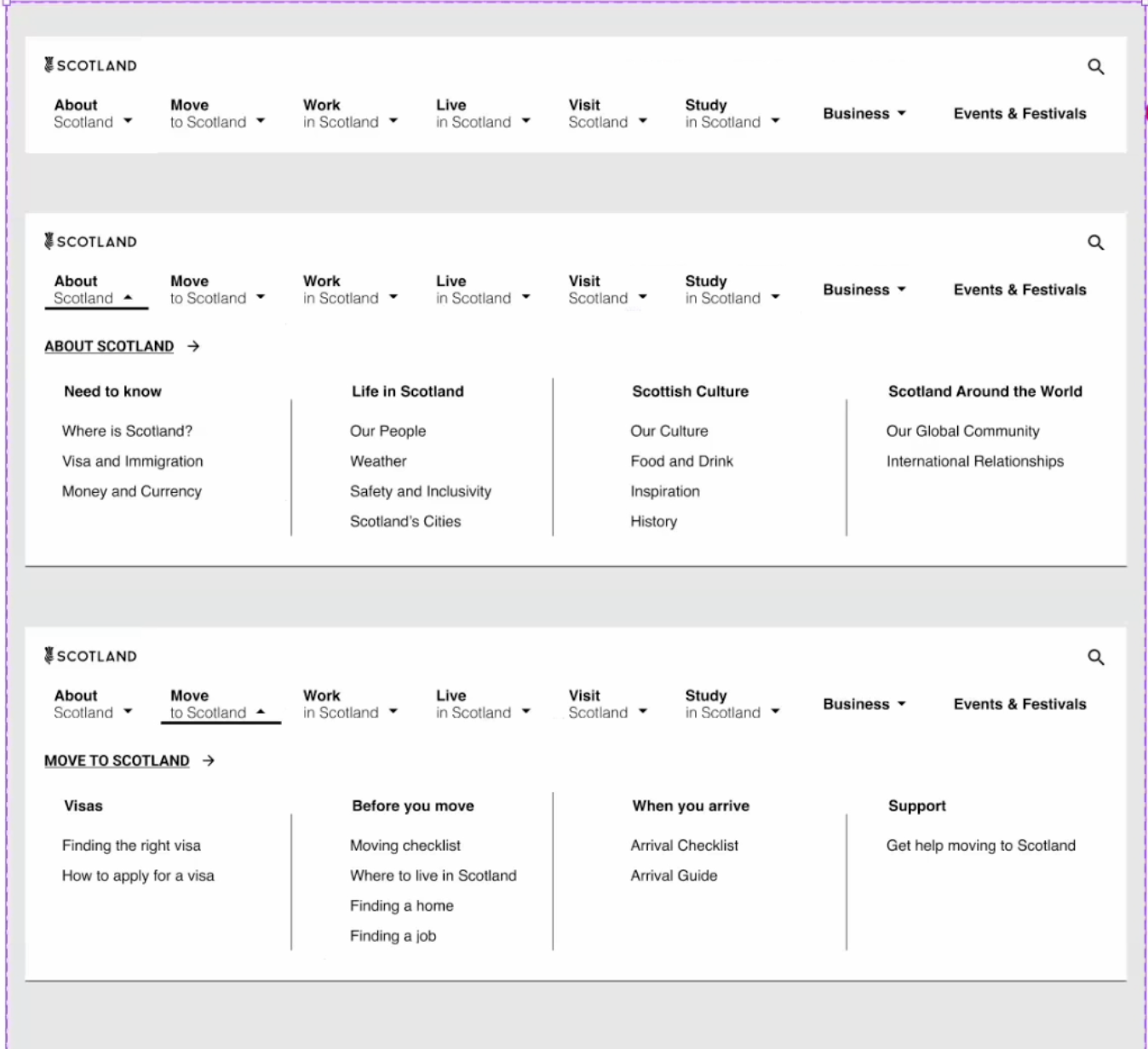Open Get help moving to Scotland
Screen dimensions: 1148x1049
click(x=980, y=846)
